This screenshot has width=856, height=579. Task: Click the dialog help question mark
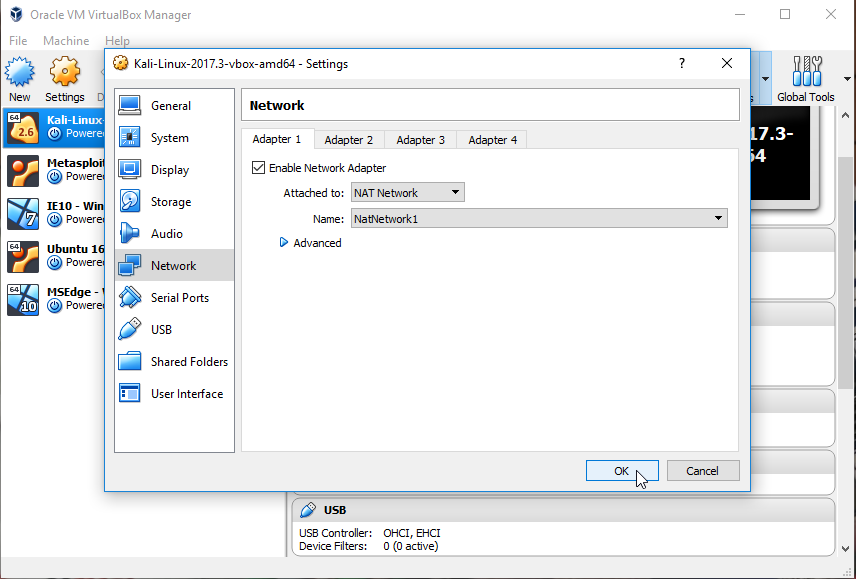pos(682,64)
